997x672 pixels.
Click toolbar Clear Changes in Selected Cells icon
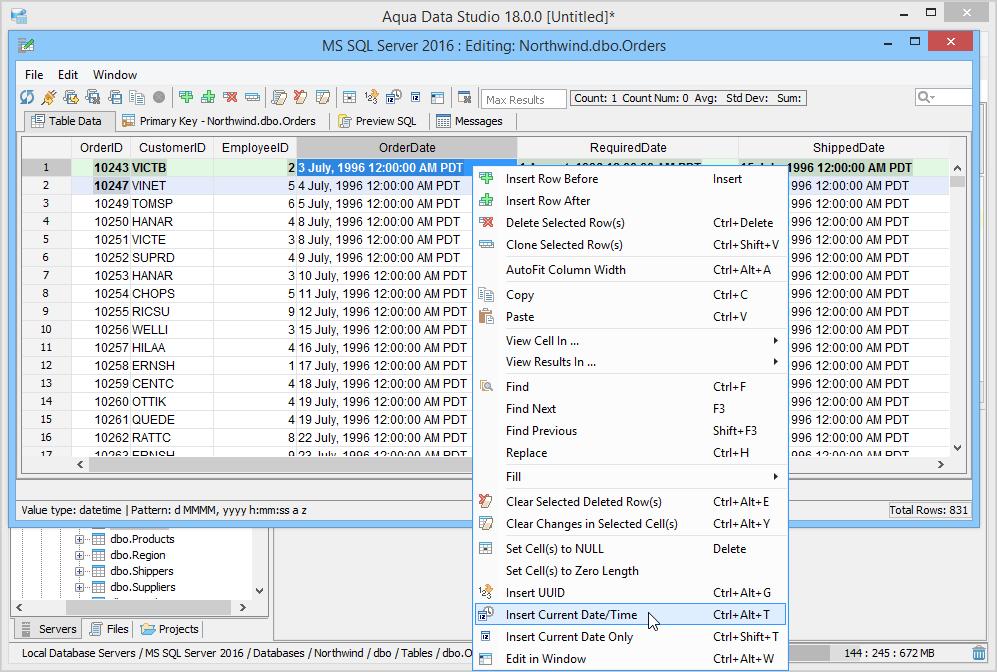click(x=323, y=97)
